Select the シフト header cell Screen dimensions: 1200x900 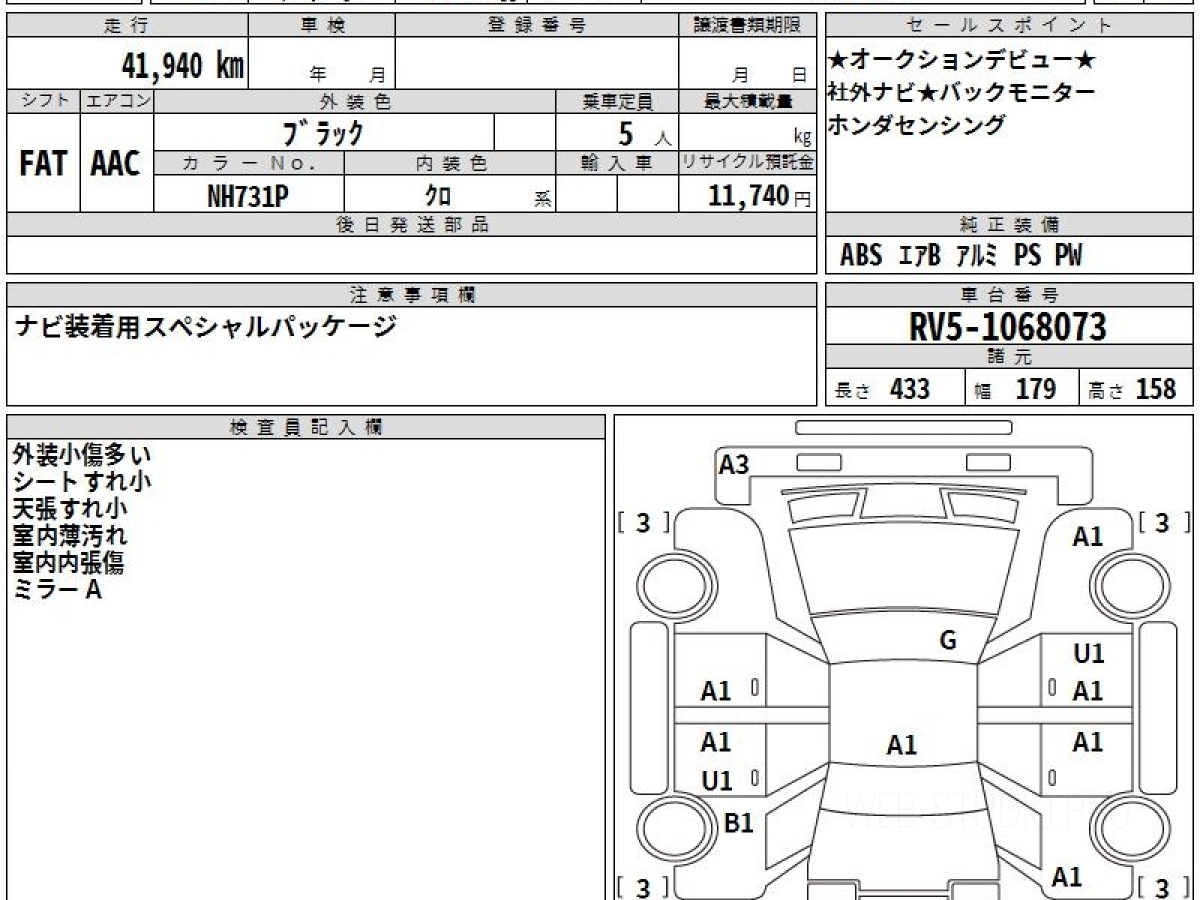pos(44,101)
